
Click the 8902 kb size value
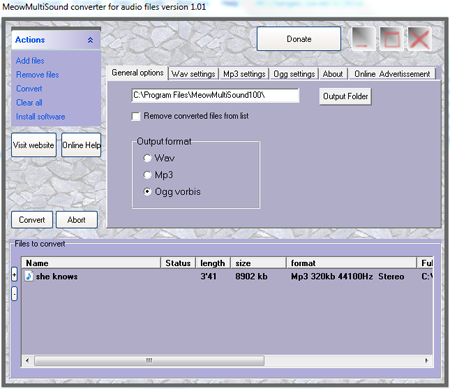251,276
